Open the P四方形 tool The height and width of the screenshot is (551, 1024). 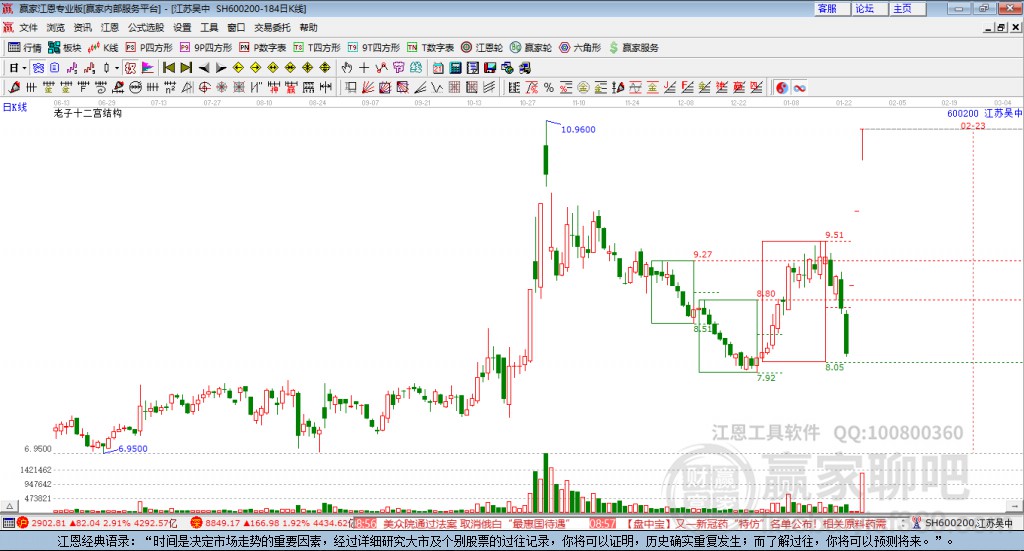point(149,48)
